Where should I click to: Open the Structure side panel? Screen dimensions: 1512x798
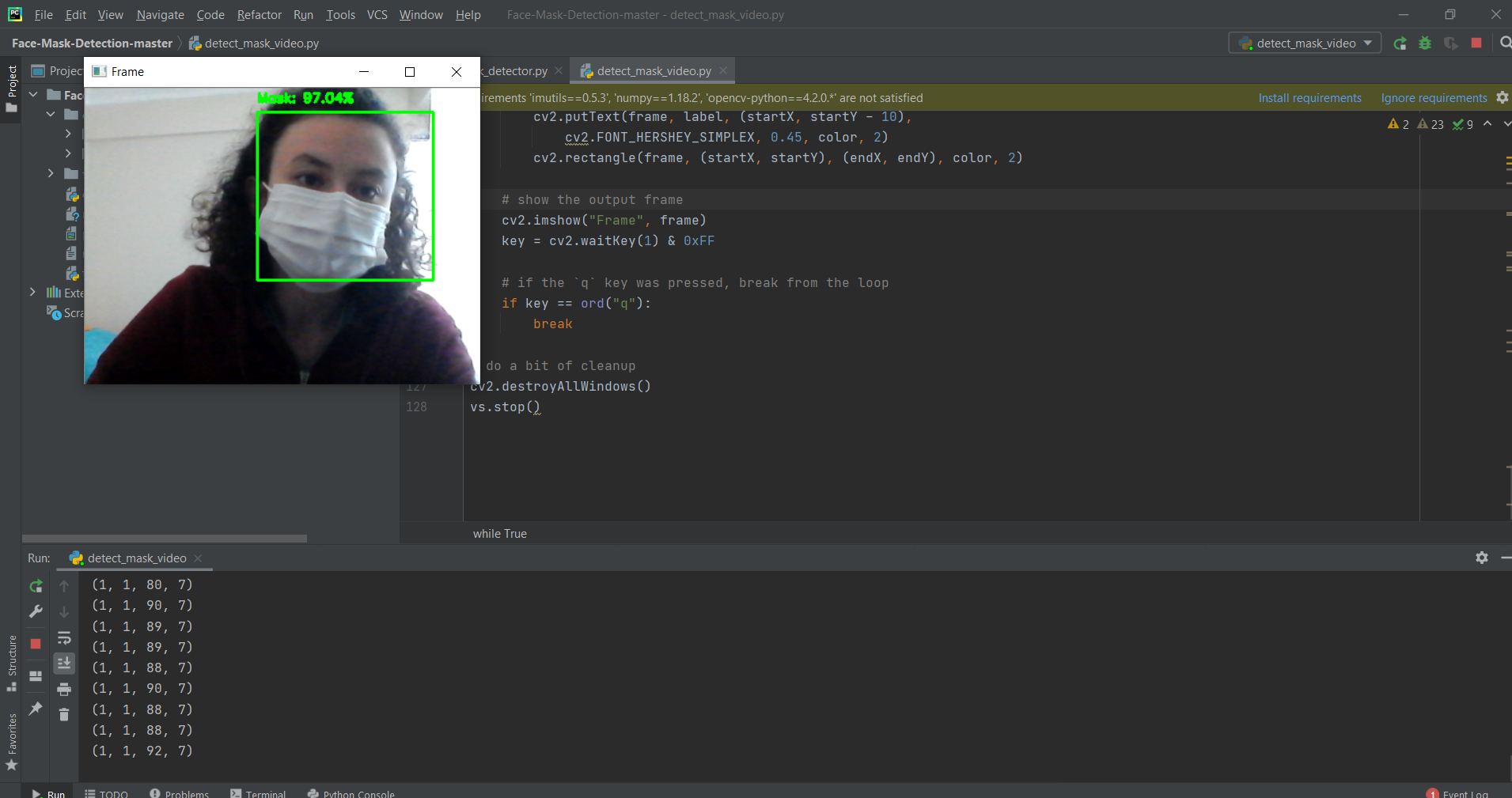(x=12, y=663)
